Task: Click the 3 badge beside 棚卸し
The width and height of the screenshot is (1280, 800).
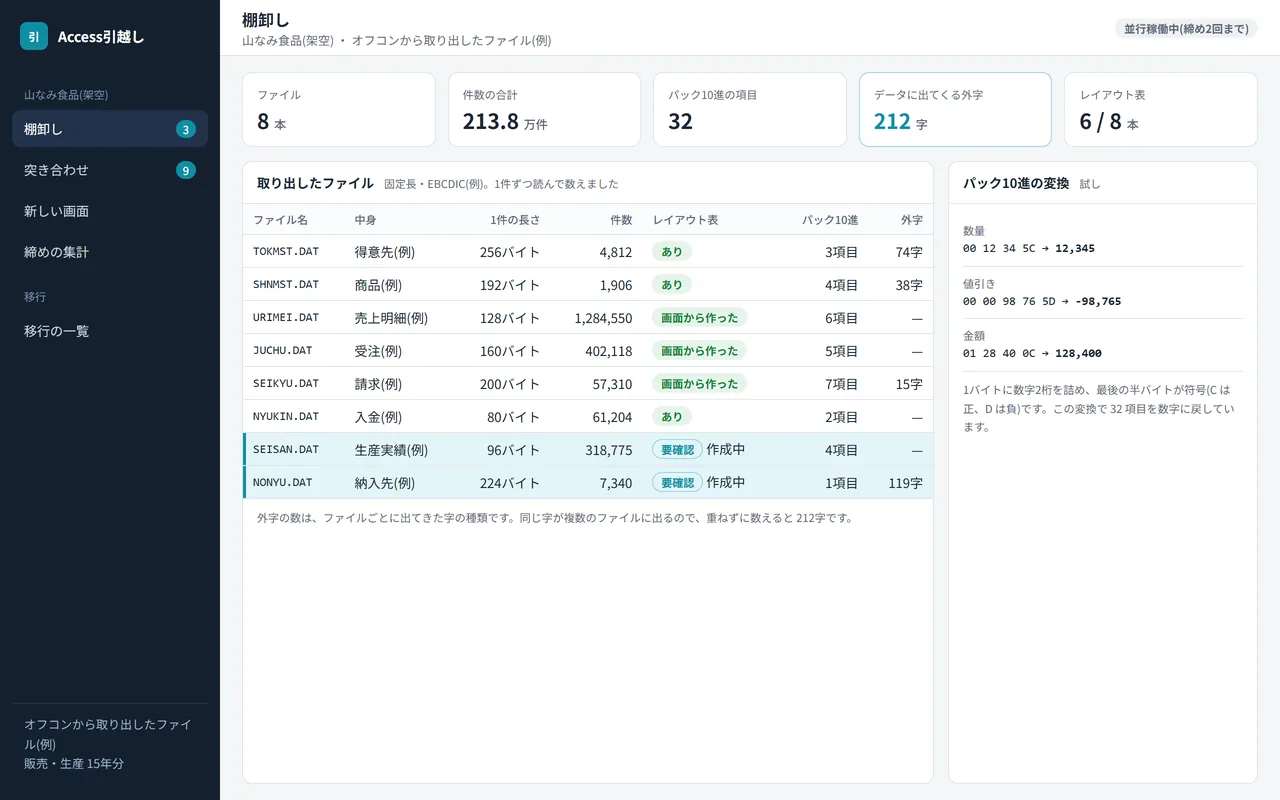Action: coord(186,129)
